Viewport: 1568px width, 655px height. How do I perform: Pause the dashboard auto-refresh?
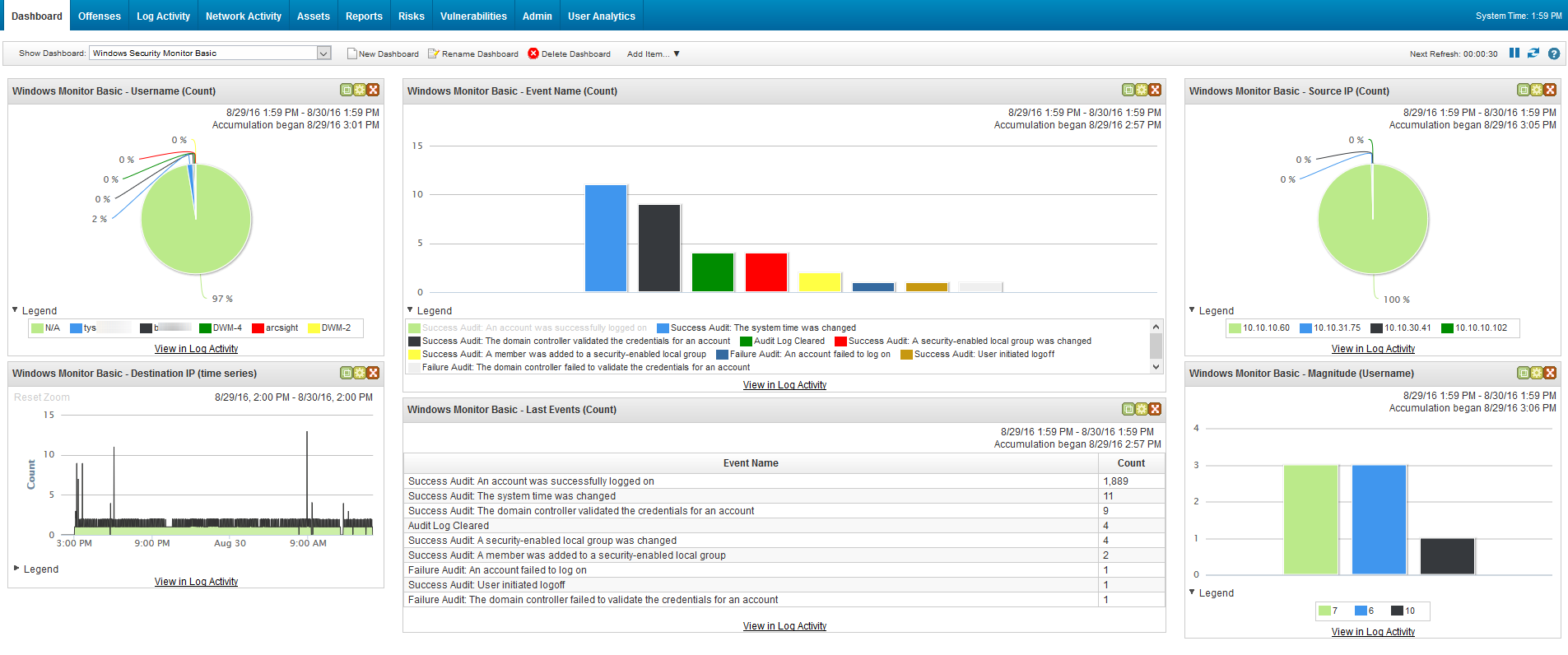pyautogui.click(x=1514, y=53)
